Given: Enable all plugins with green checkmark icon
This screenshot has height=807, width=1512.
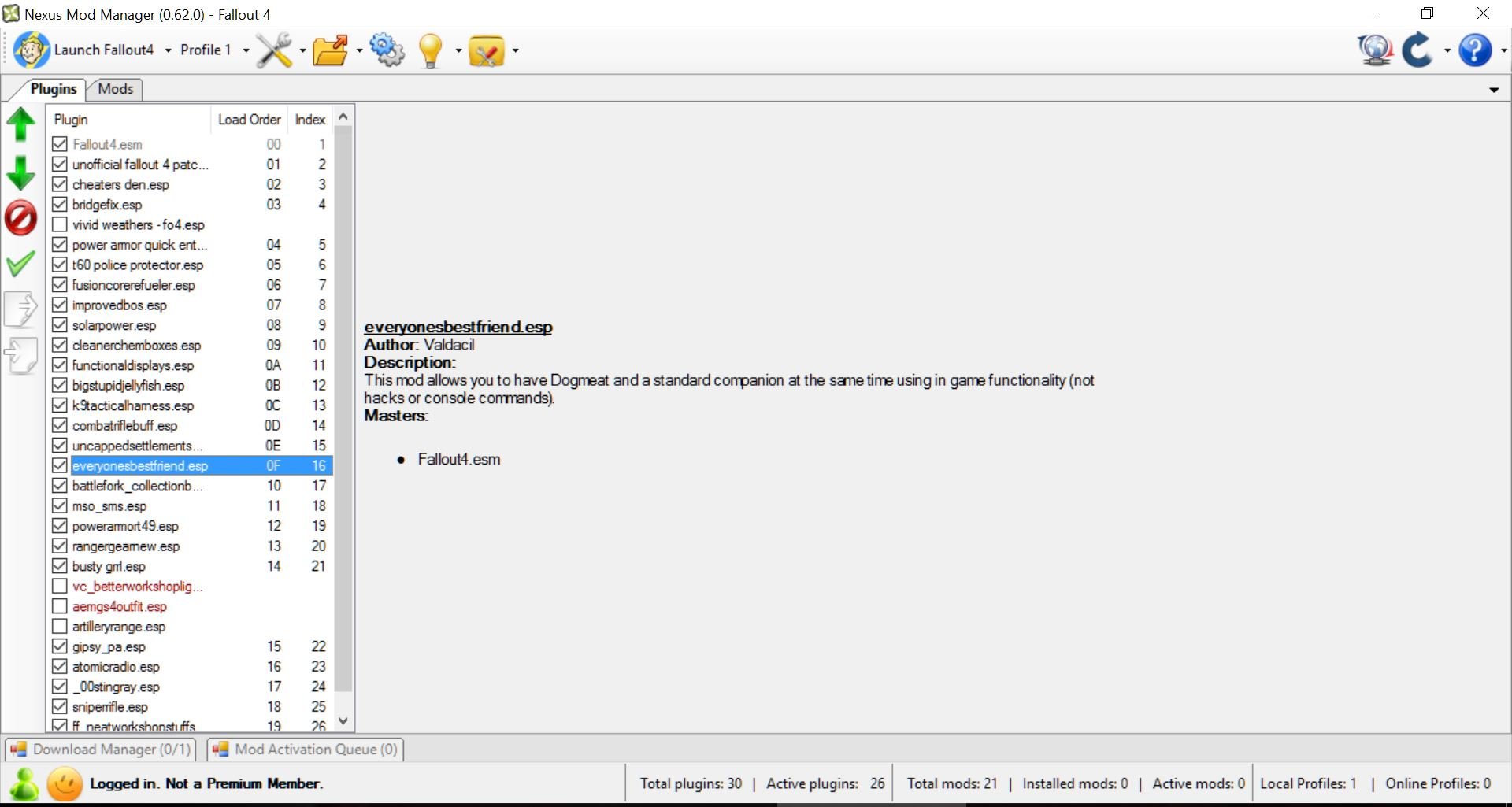Looking at the screenshot, I should tap(20, 264).
